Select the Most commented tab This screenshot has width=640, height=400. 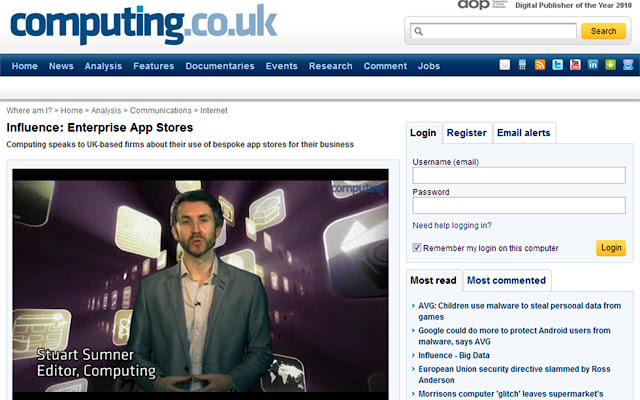click(x=506, y=281)
